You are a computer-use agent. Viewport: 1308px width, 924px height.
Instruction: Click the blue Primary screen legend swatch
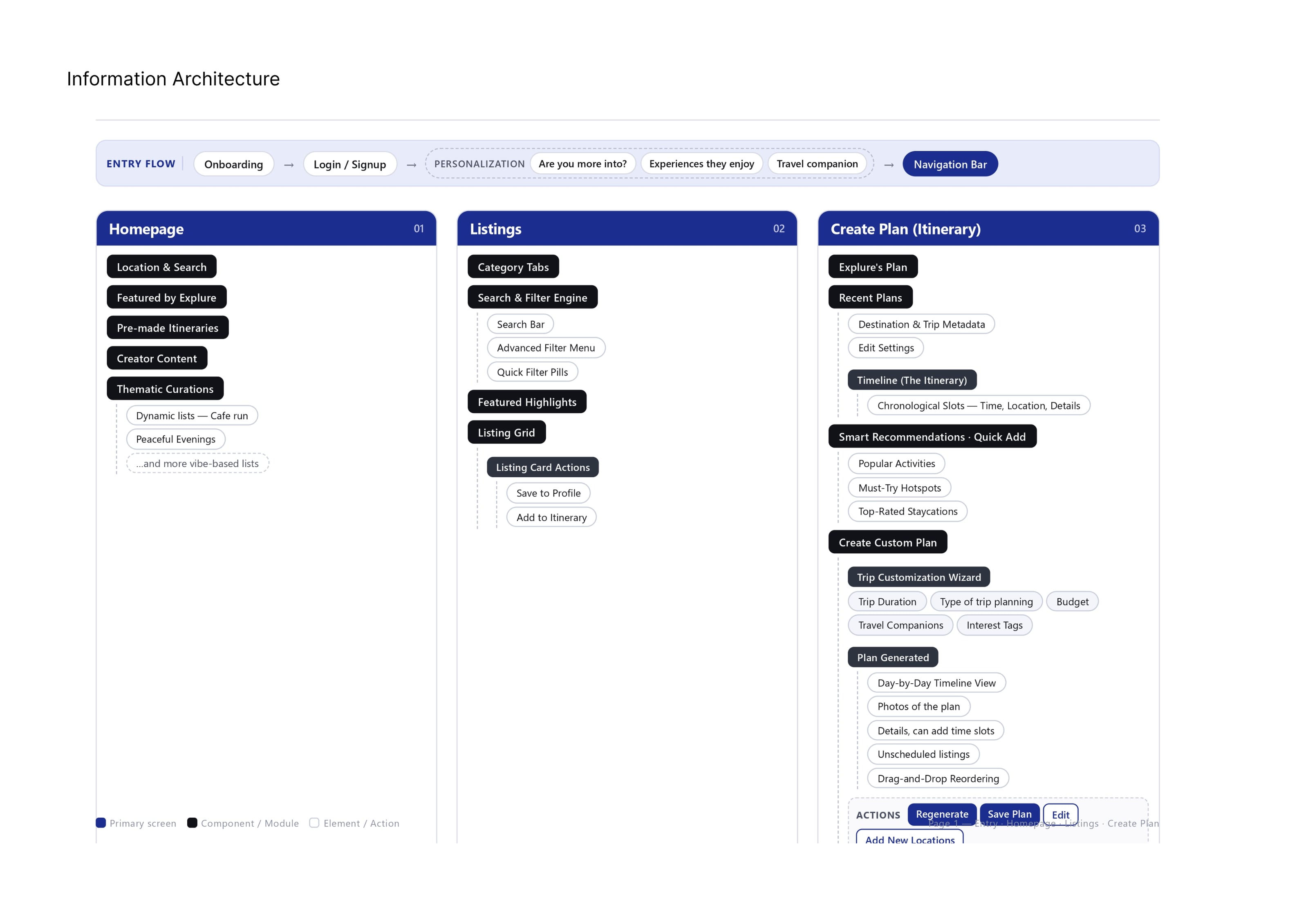point(101,823)
